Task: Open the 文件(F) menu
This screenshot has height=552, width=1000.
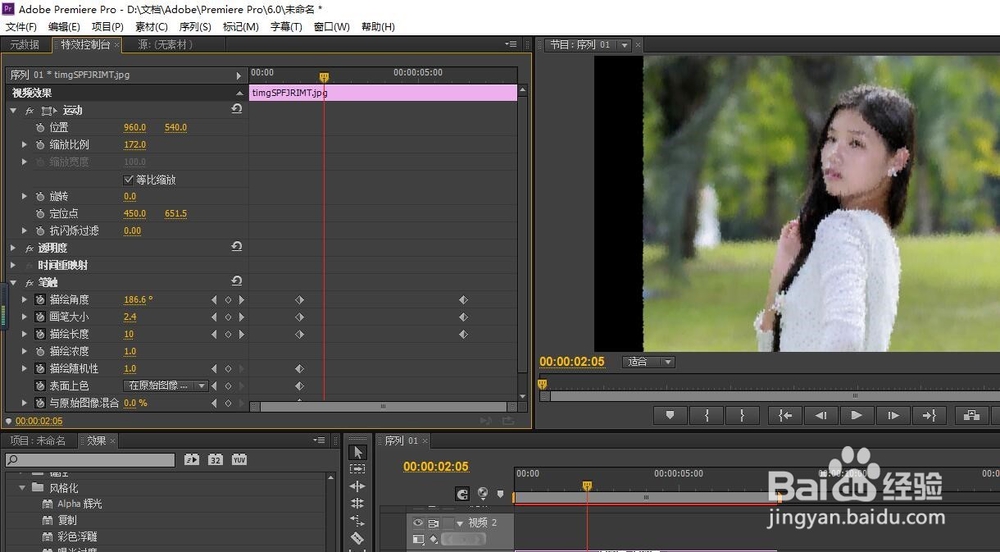Action: (x=21, y=27)
